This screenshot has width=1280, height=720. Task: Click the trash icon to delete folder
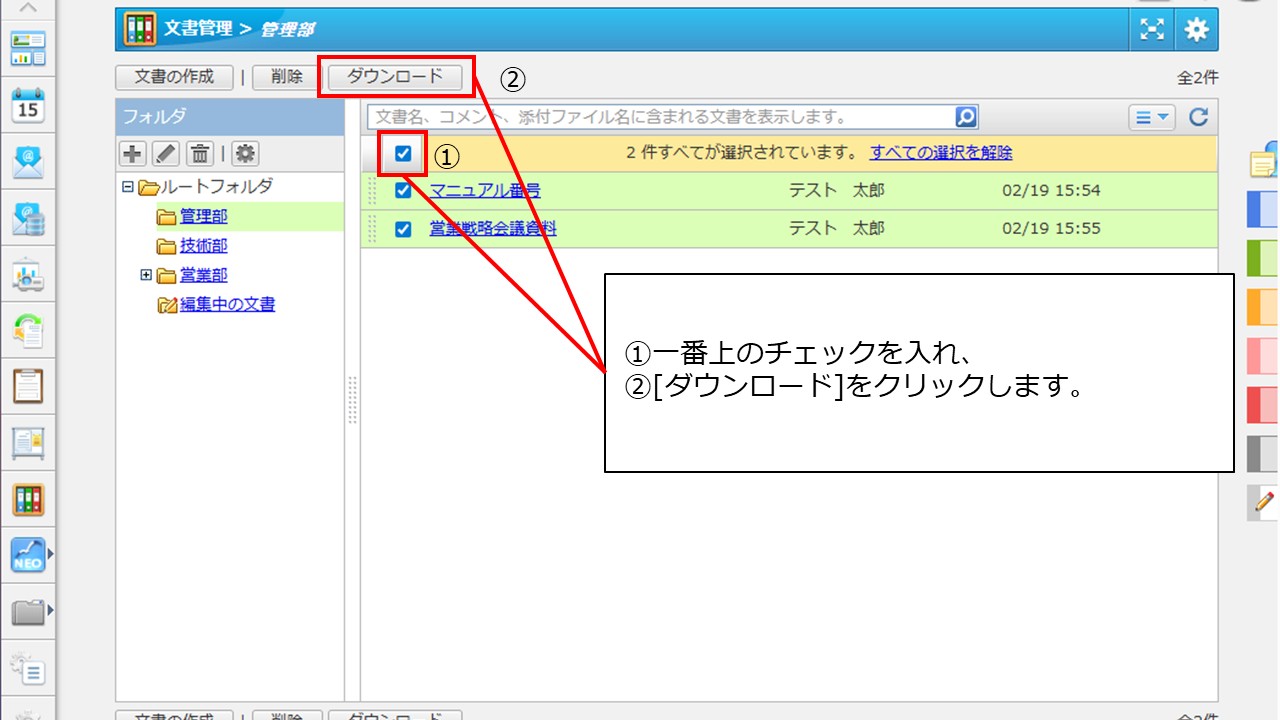(200, 153)
